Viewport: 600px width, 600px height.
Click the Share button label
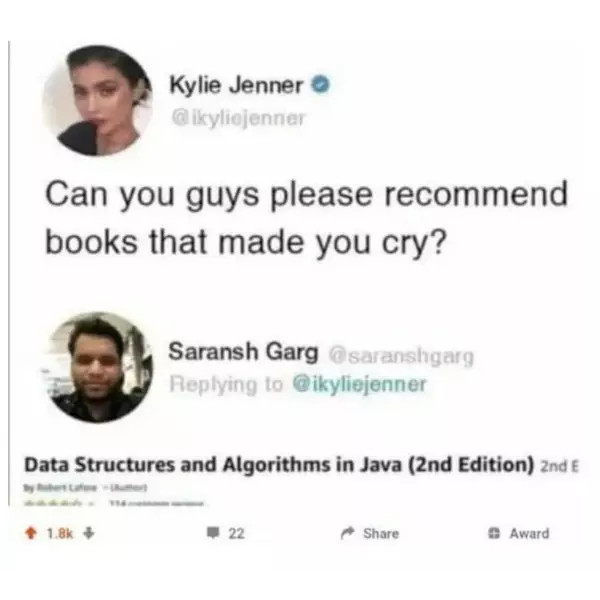pos(381,533)
